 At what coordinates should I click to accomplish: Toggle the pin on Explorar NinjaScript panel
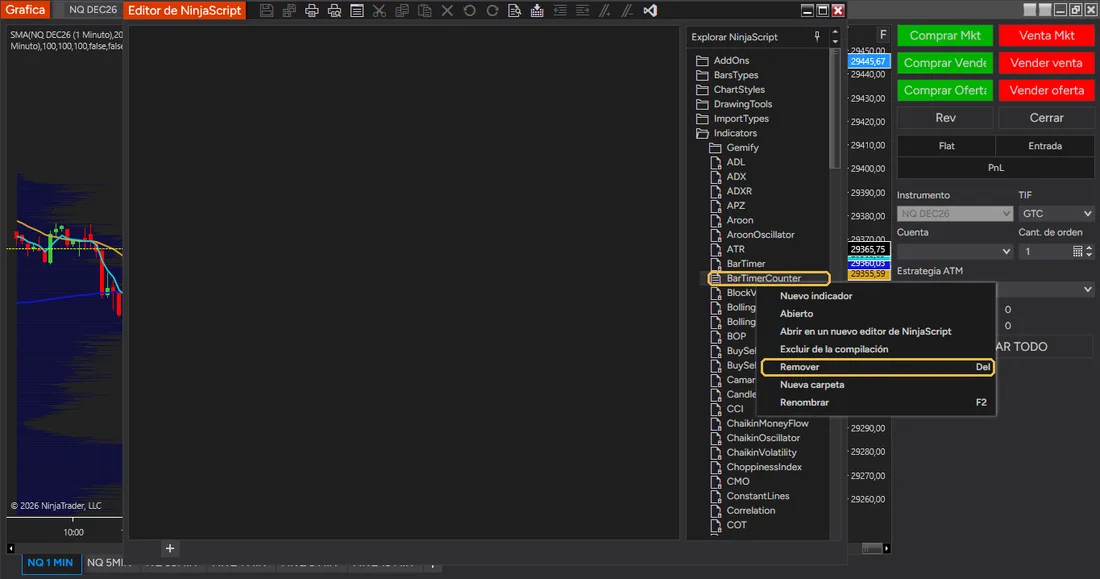click(x=817, y=36)
